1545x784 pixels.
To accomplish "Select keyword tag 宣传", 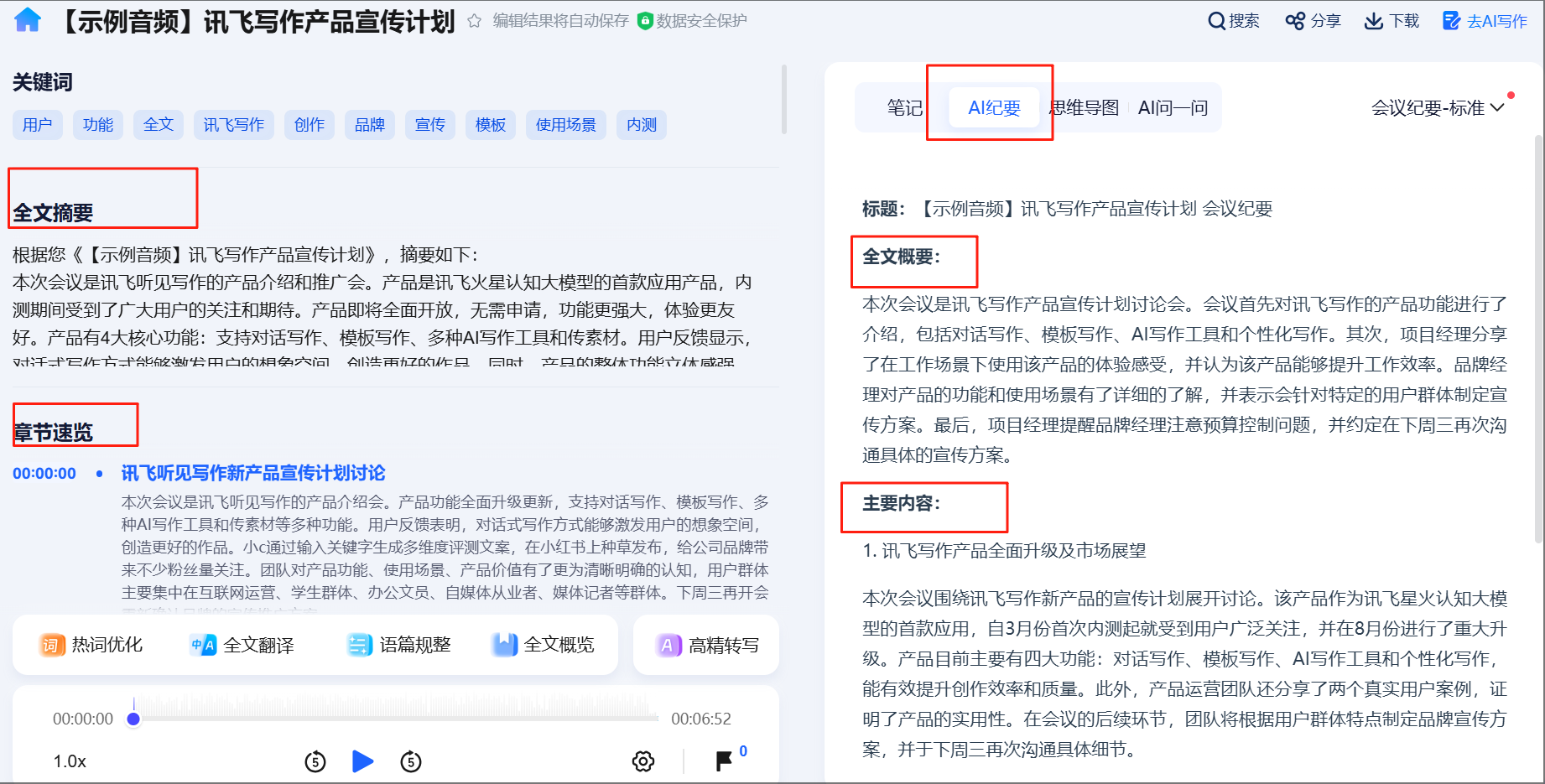I will (x=430, y=125).
